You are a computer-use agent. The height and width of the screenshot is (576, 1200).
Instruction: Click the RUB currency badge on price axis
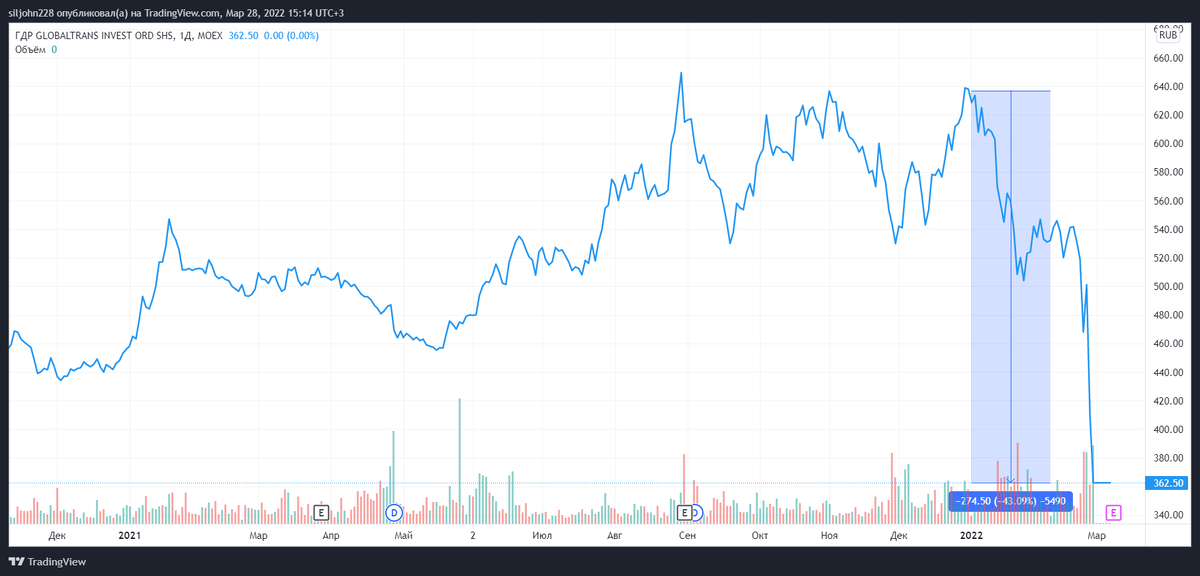tap(1168, 35)
